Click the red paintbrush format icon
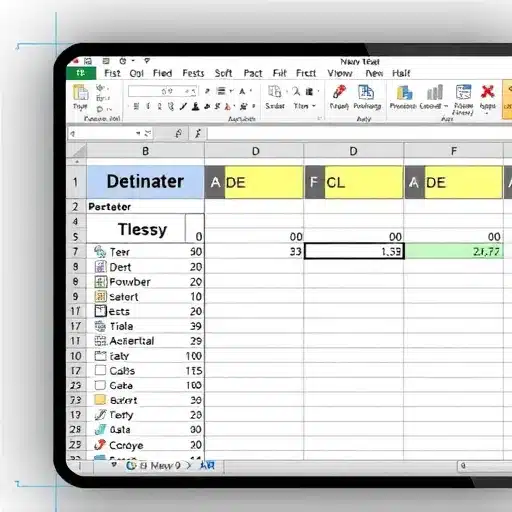 click(x=339, y=92)
